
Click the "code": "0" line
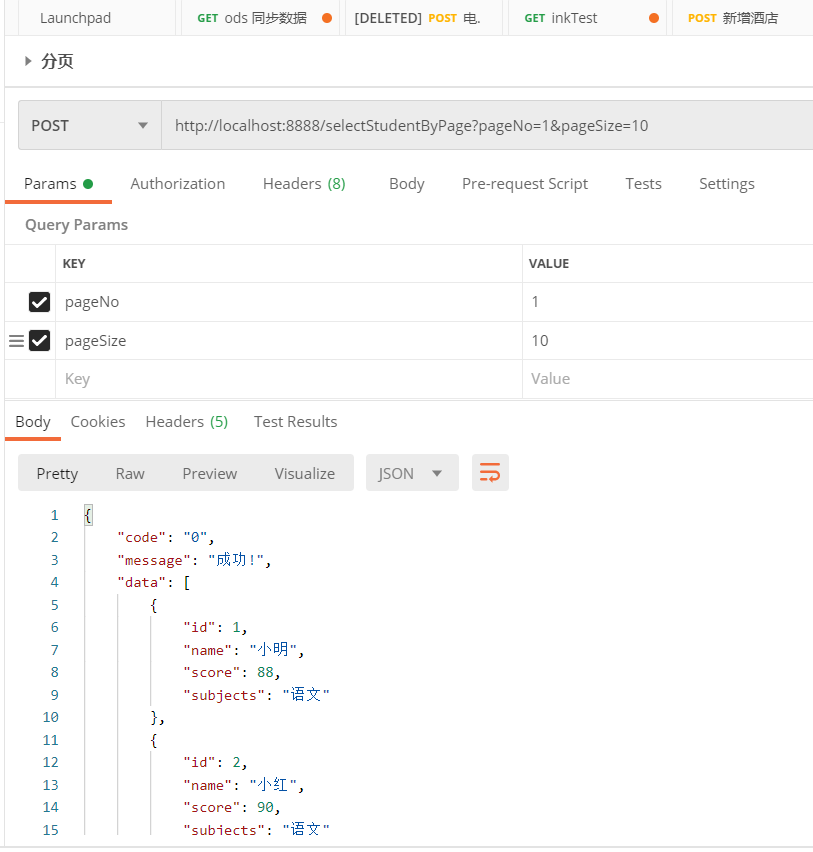tap(166, 537)
